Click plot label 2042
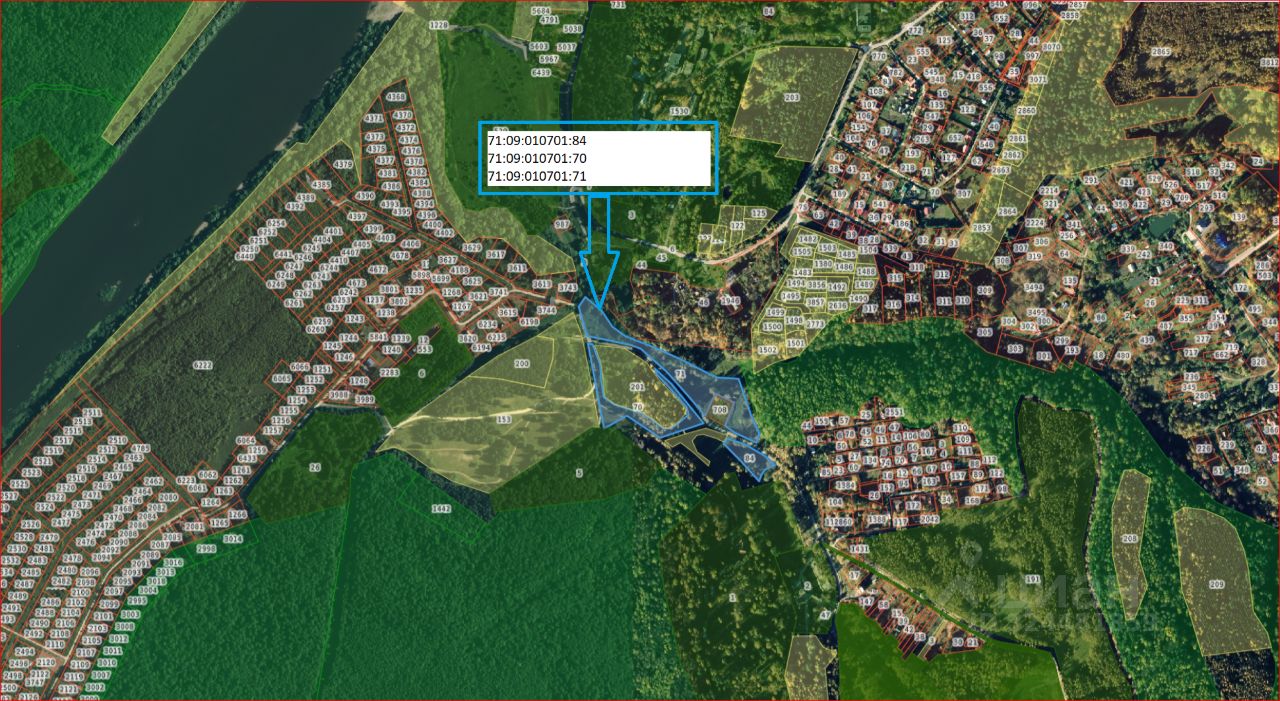This screenshot has height=701, width=1280. (929, 520)
